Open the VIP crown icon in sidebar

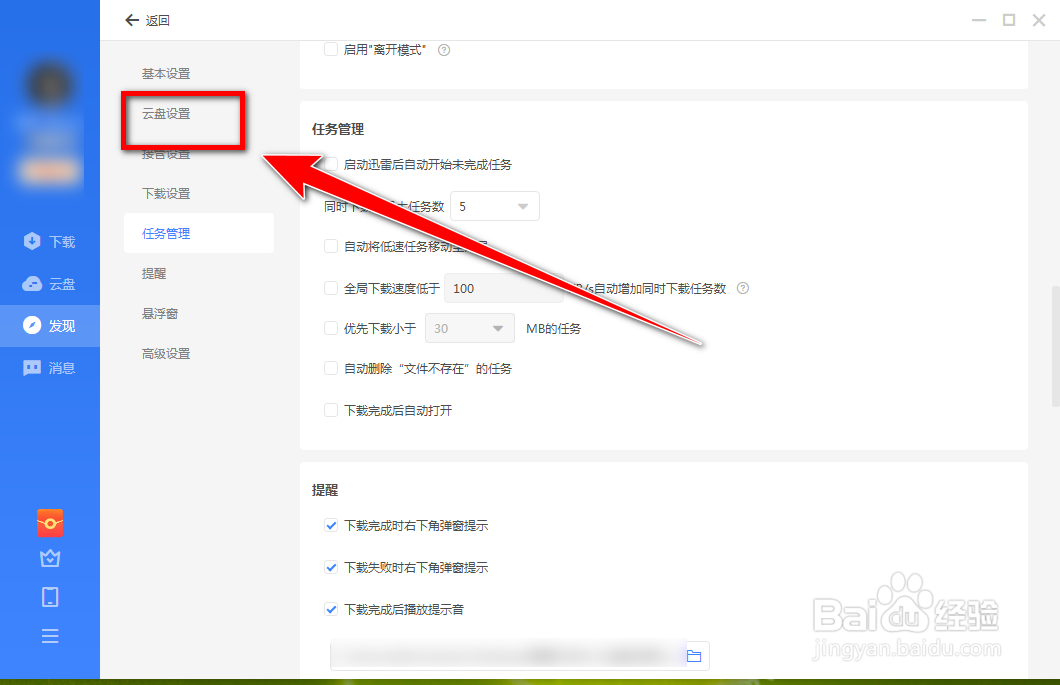(x=50, y=559)
